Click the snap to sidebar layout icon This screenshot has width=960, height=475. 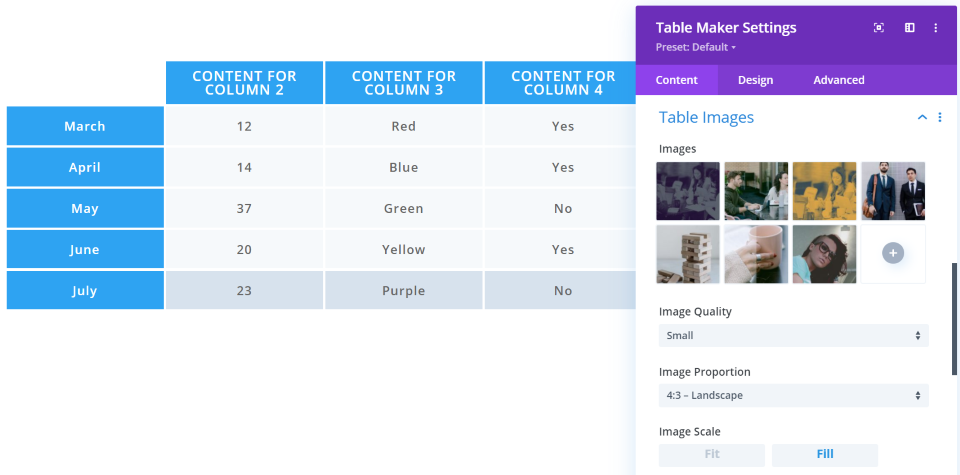910,28
